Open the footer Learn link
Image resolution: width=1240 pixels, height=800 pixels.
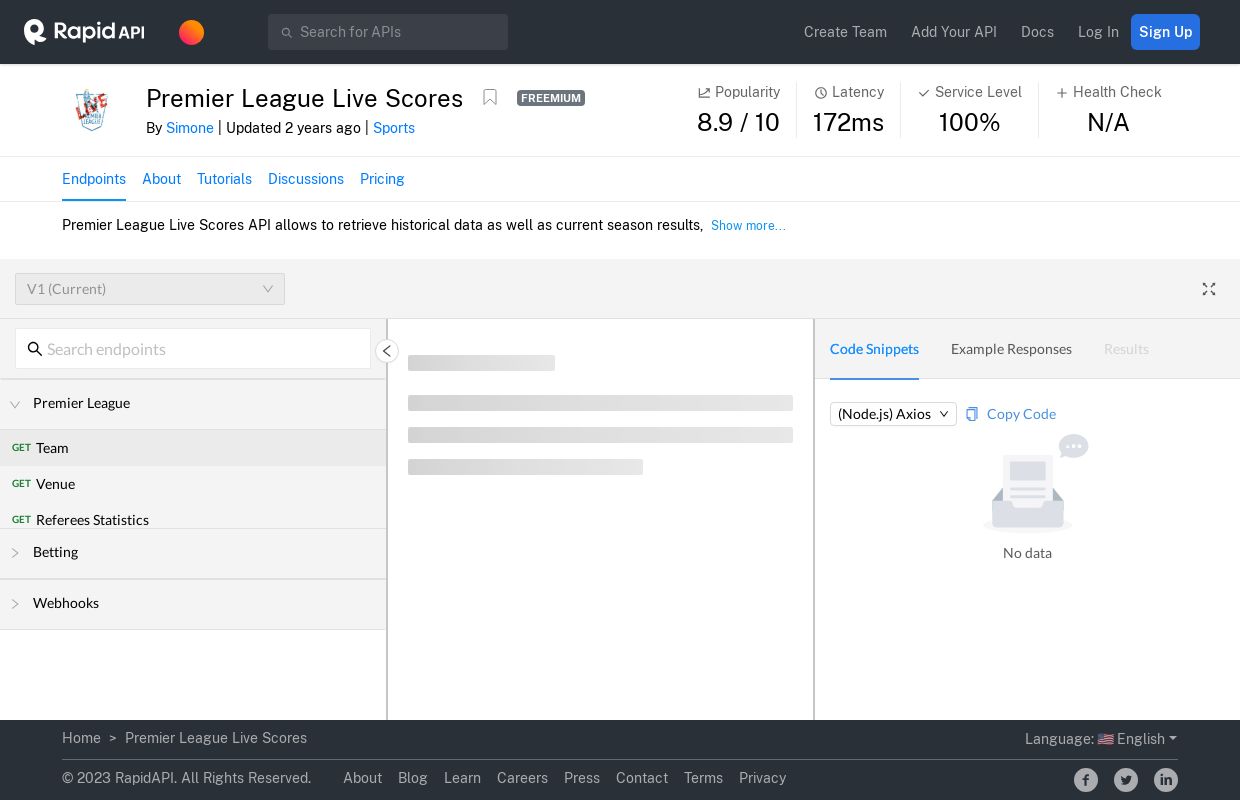pyautogui.click(x=462, y=778)
